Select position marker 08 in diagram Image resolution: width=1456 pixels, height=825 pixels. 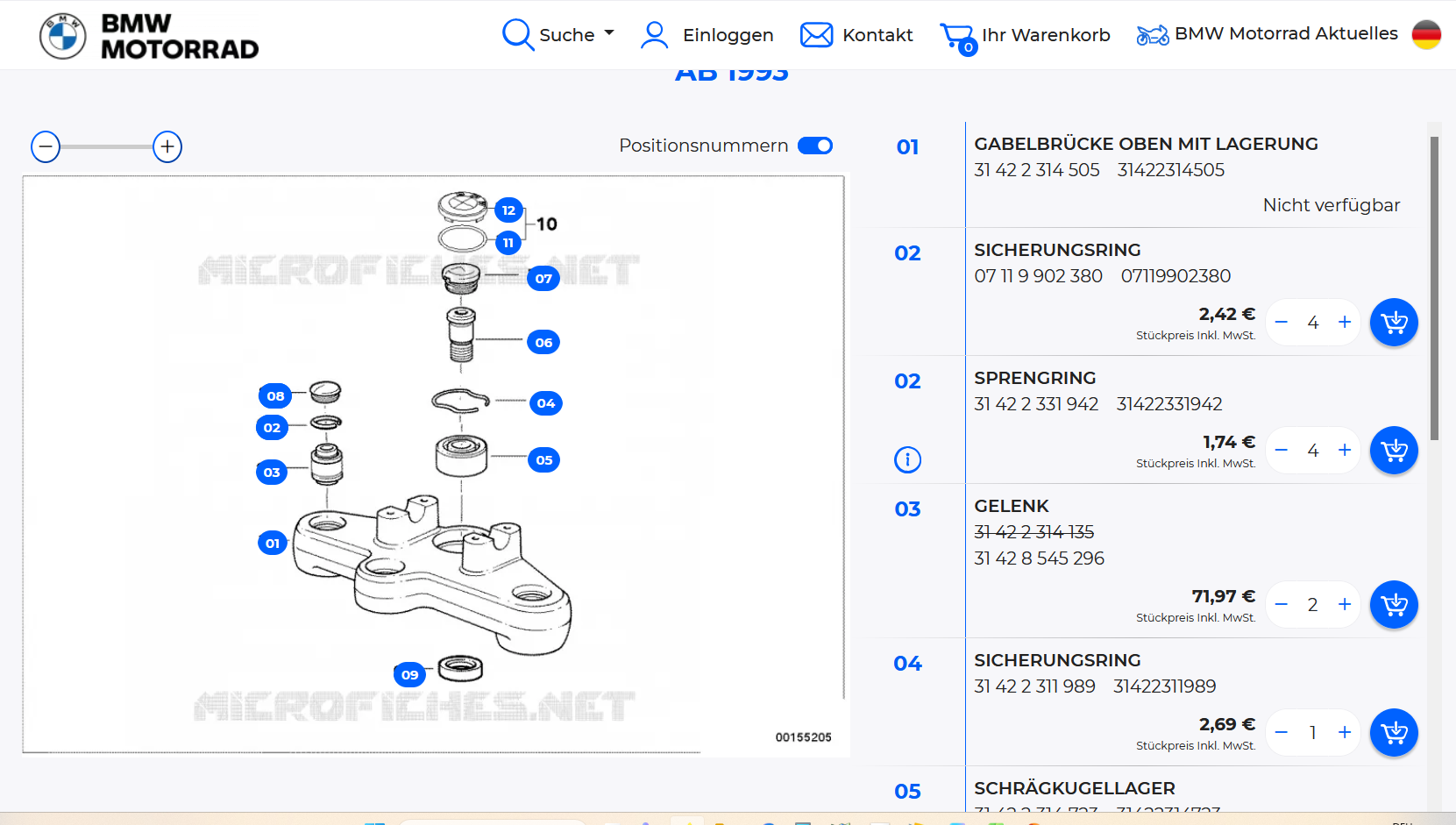pyautogui.click(x=275, y=396)
